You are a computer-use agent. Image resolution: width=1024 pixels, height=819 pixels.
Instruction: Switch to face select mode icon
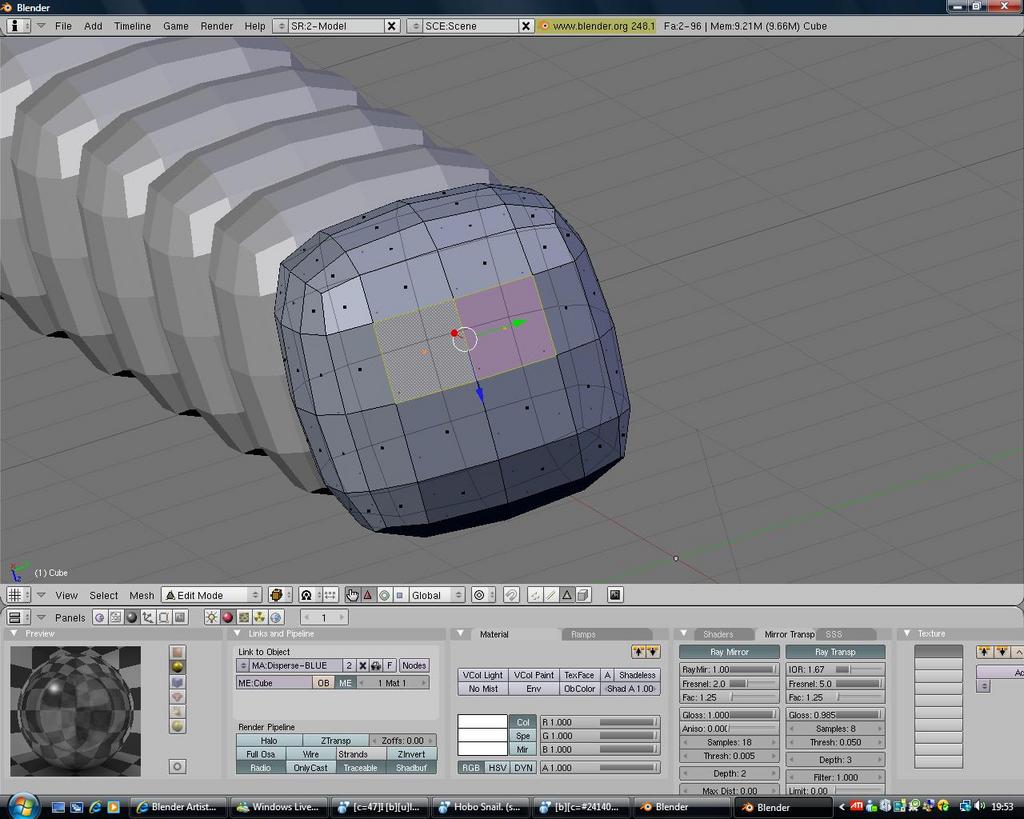(566, 595)
